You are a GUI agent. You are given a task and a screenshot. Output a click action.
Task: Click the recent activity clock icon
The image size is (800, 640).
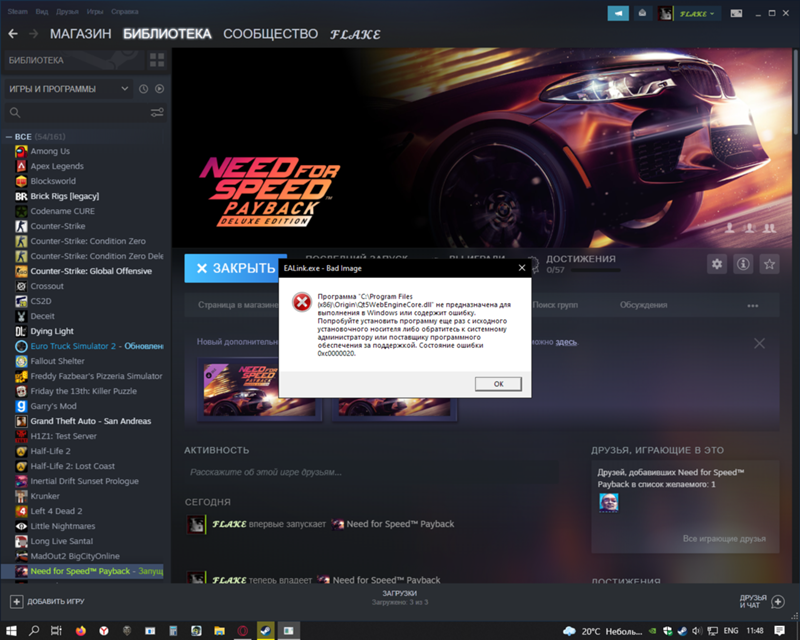143,89
